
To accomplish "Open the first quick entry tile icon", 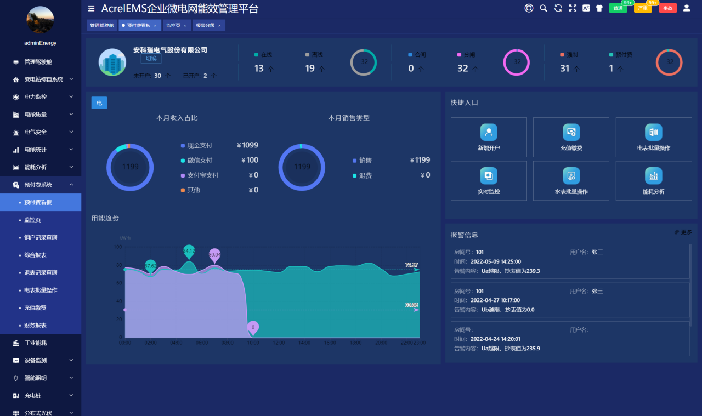I will point(488,131).
